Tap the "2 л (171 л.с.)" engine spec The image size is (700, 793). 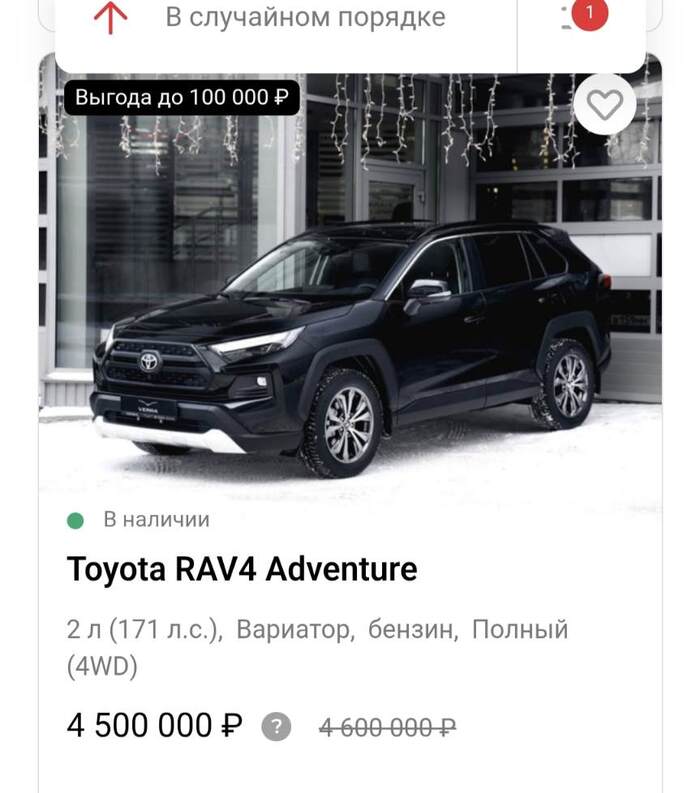pos(145,630)
